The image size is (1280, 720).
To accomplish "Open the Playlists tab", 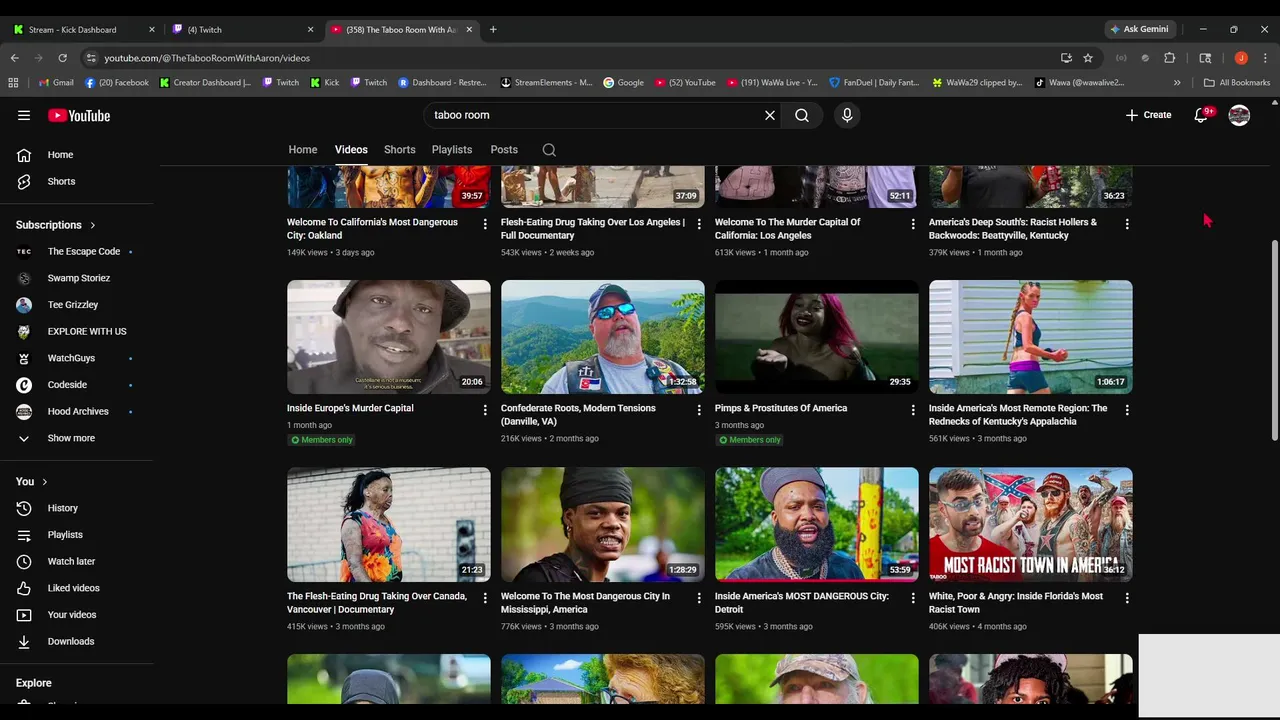I will coord(452,150).
